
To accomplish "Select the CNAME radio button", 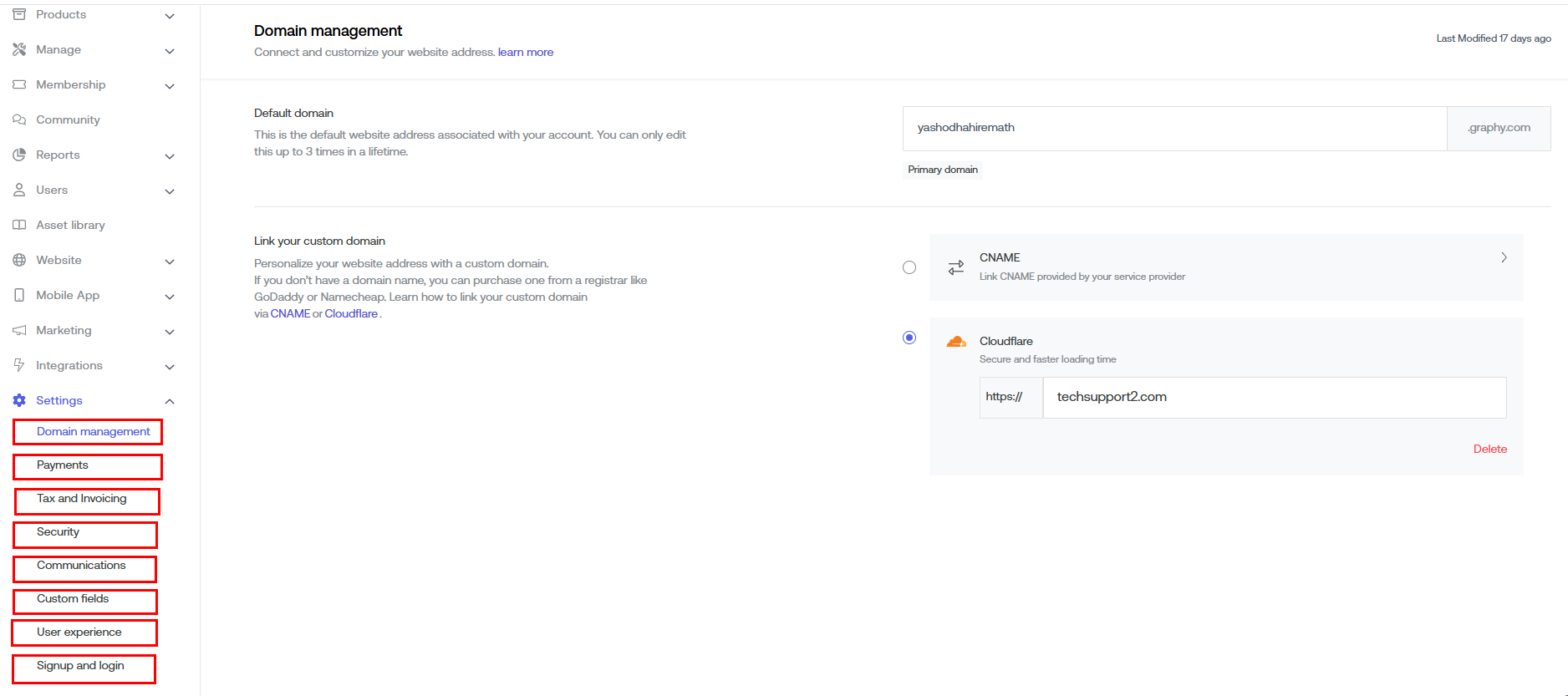I will click(909, 267).
